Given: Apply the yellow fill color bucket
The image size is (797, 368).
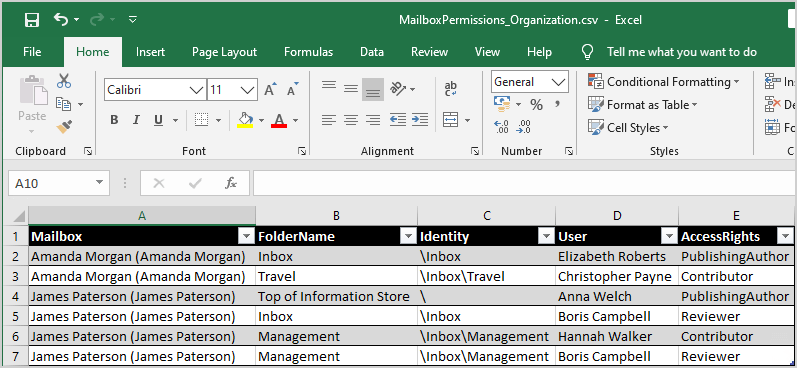Looking at the screenshot, I should (x=246, y=120).
